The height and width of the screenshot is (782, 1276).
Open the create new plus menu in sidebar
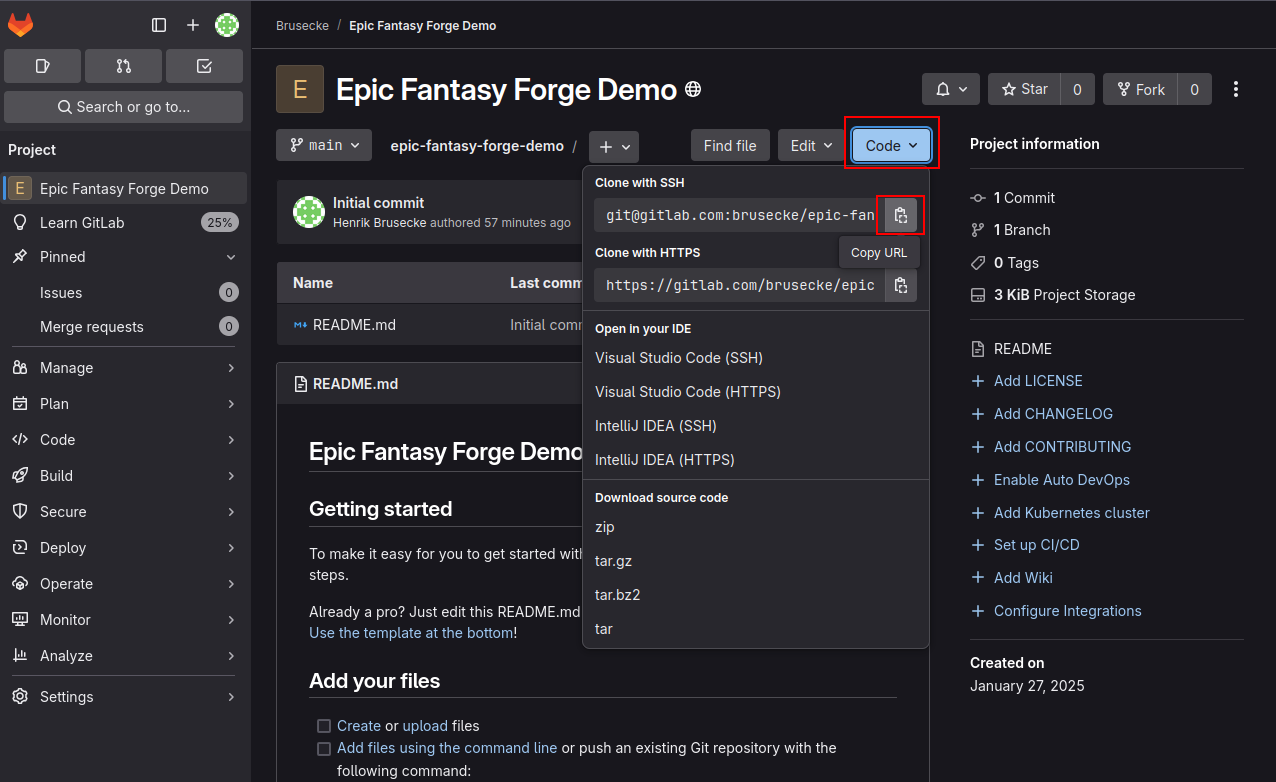point(193,25)
